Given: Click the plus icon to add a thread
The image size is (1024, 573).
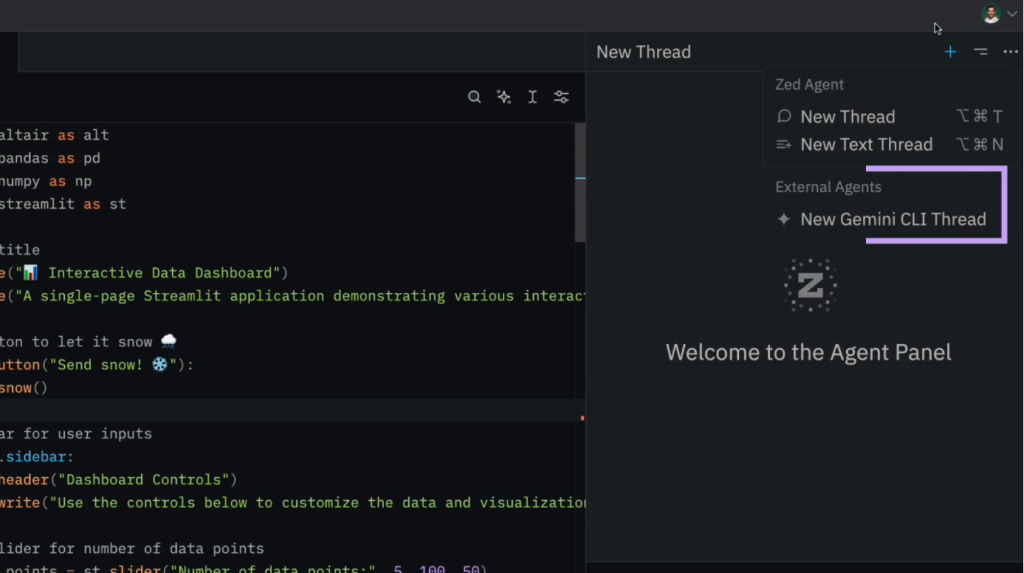Looking at the screenshot, I should coord(950,52).
